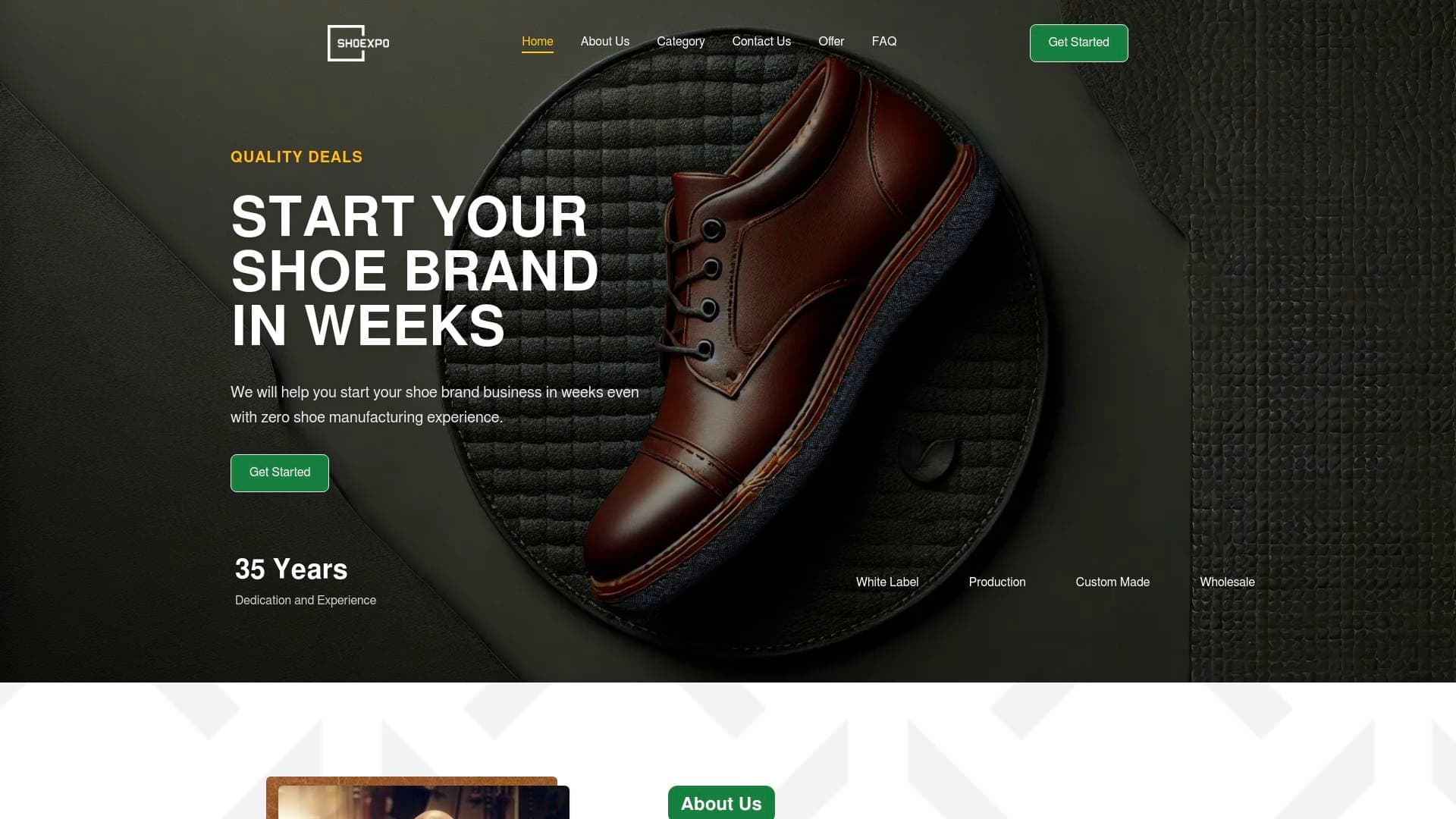The image size is (1456, 819).
Task: Click the green About Us badge
Action: point(720,803)
